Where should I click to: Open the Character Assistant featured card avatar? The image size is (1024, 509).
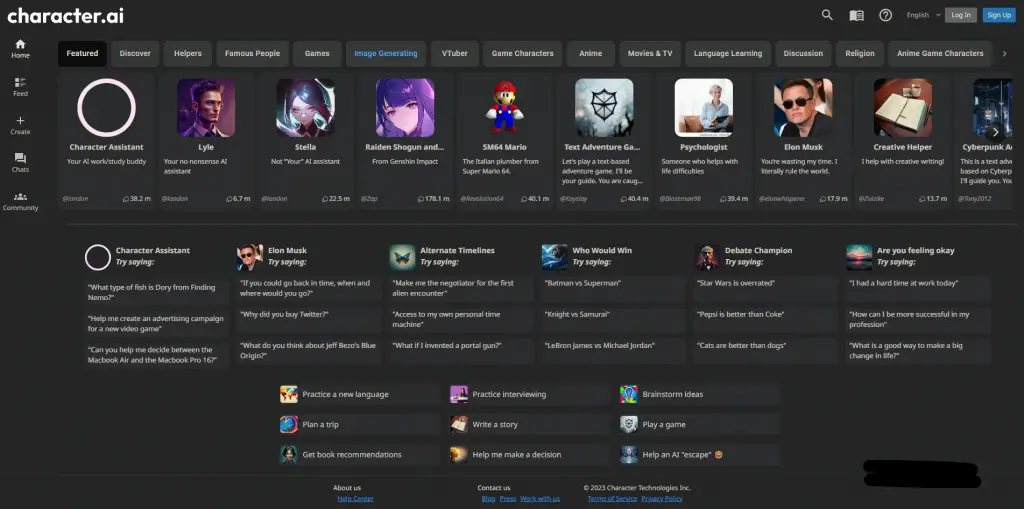click(x=106, y=108)
